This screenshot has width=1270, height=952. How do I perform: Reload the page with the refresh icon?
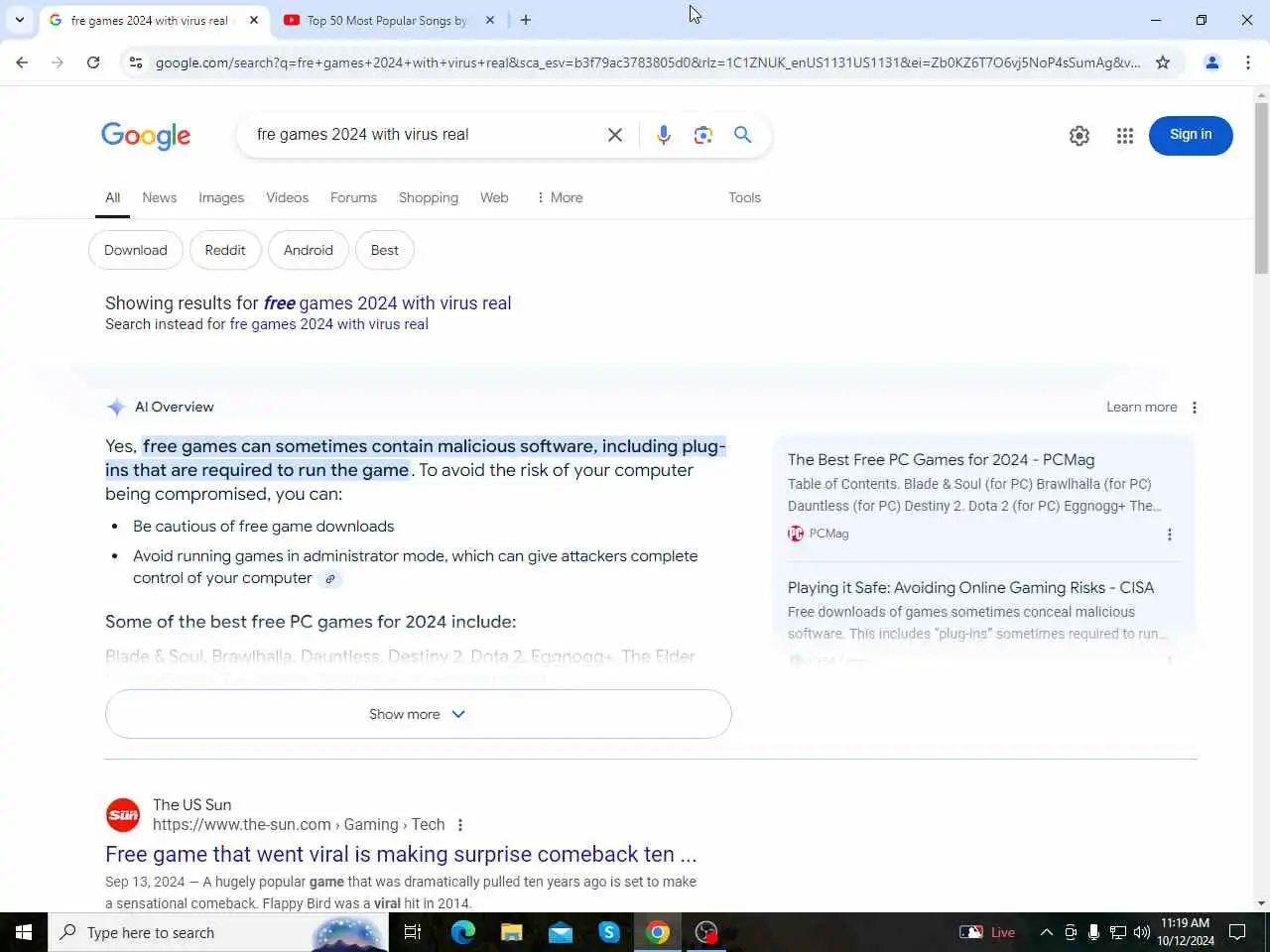click(93, 62)
